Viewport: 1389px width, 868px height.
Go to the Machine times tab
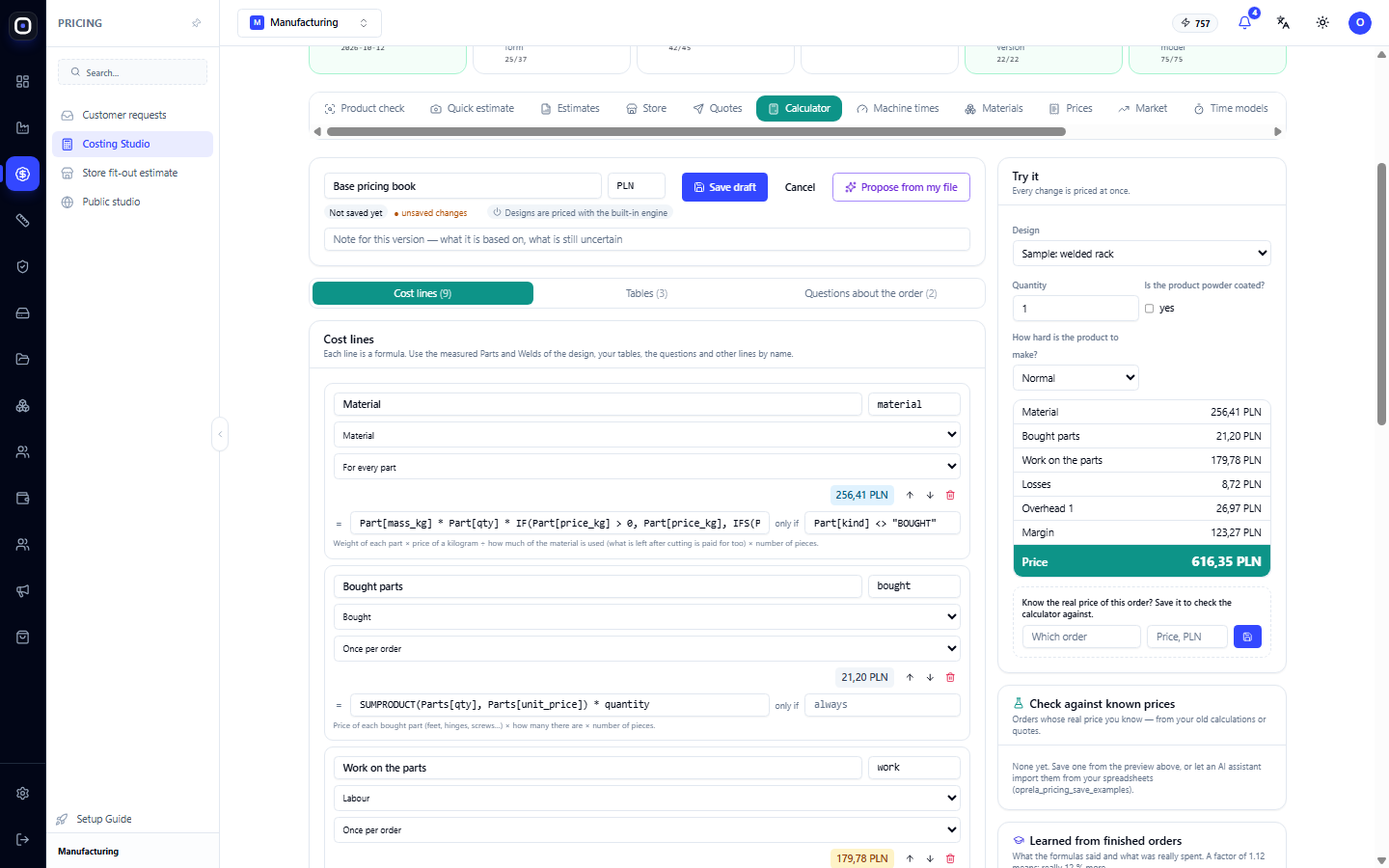coord(898,108)
